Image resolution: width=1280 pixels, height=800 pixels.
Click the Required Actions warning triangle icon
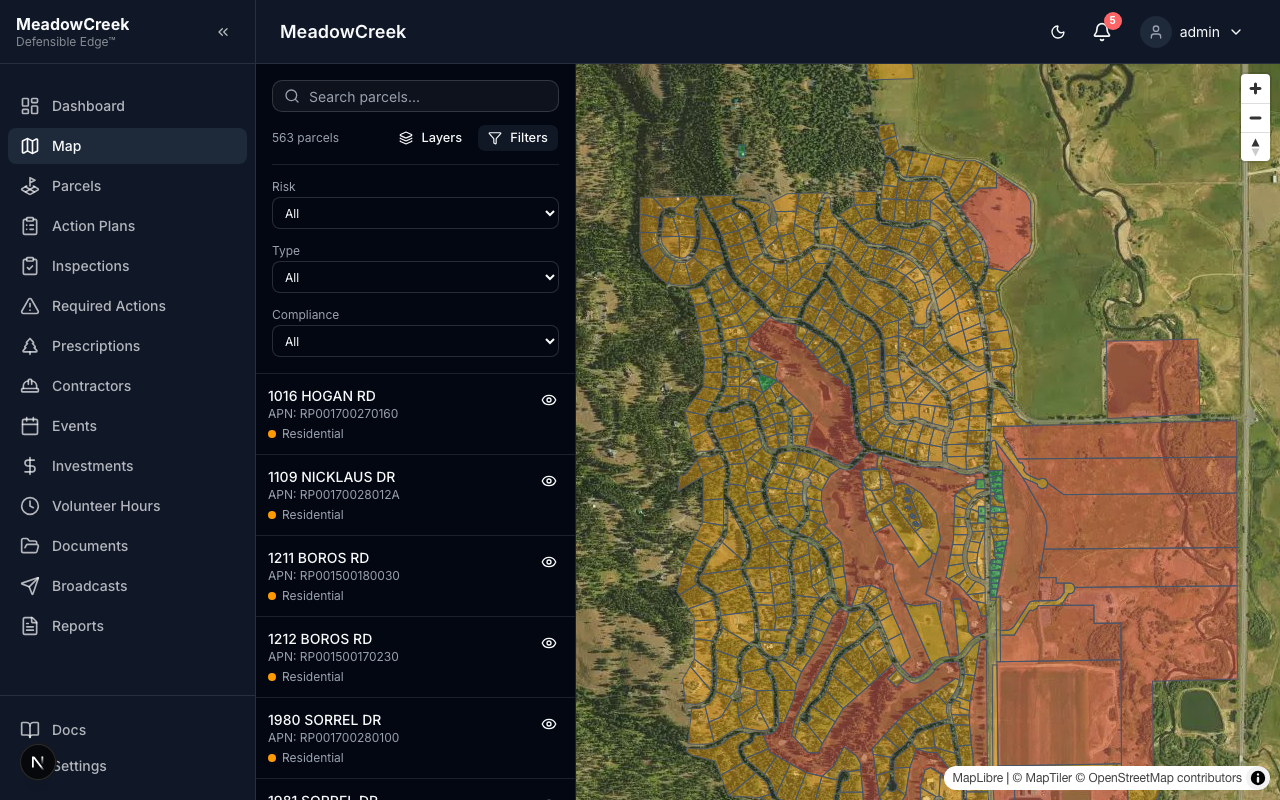coord(30,306)
